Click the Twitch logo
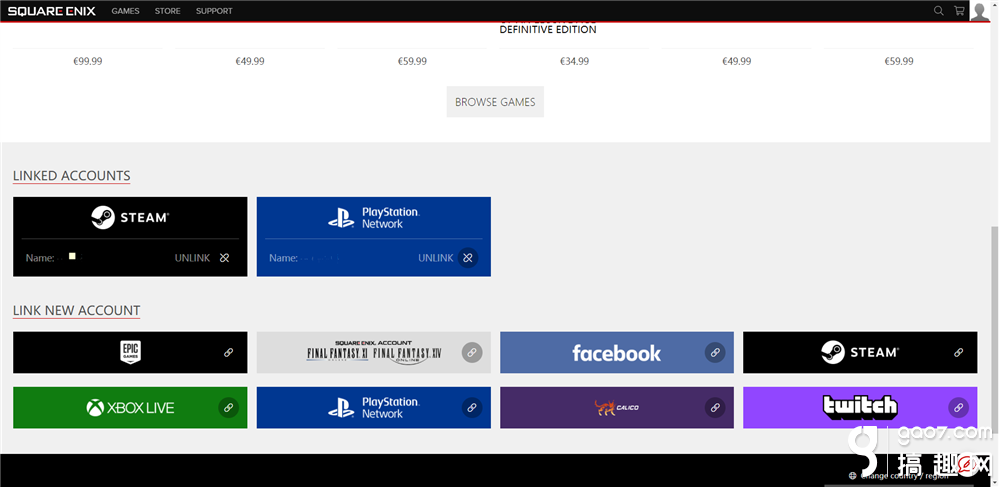 point(859,407)
